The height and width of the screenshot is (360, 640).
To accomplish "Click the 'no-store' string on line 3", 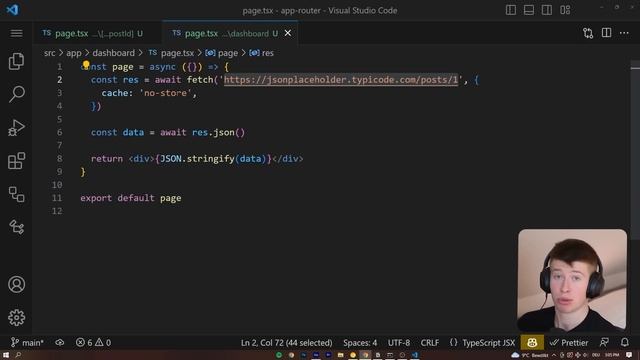I will click(165, 93).
